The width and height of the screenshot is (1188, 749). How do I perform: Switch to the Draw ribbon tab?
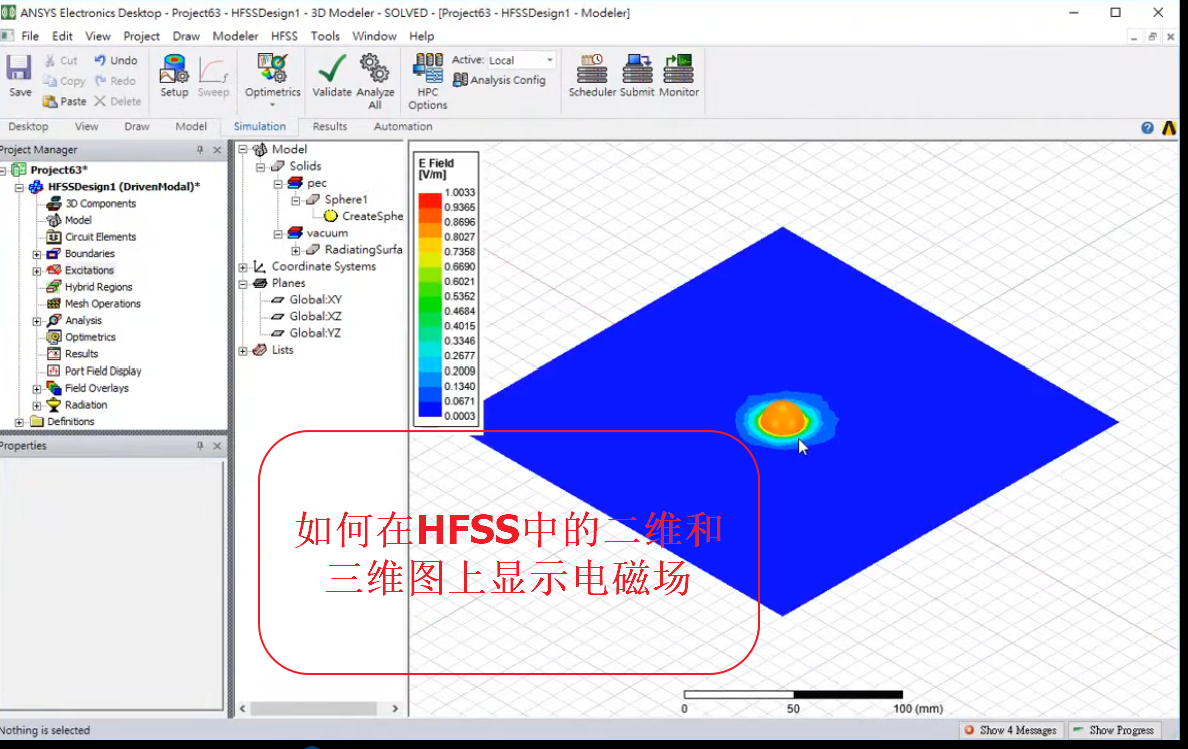pyautogui.click(x=136, y=126)
